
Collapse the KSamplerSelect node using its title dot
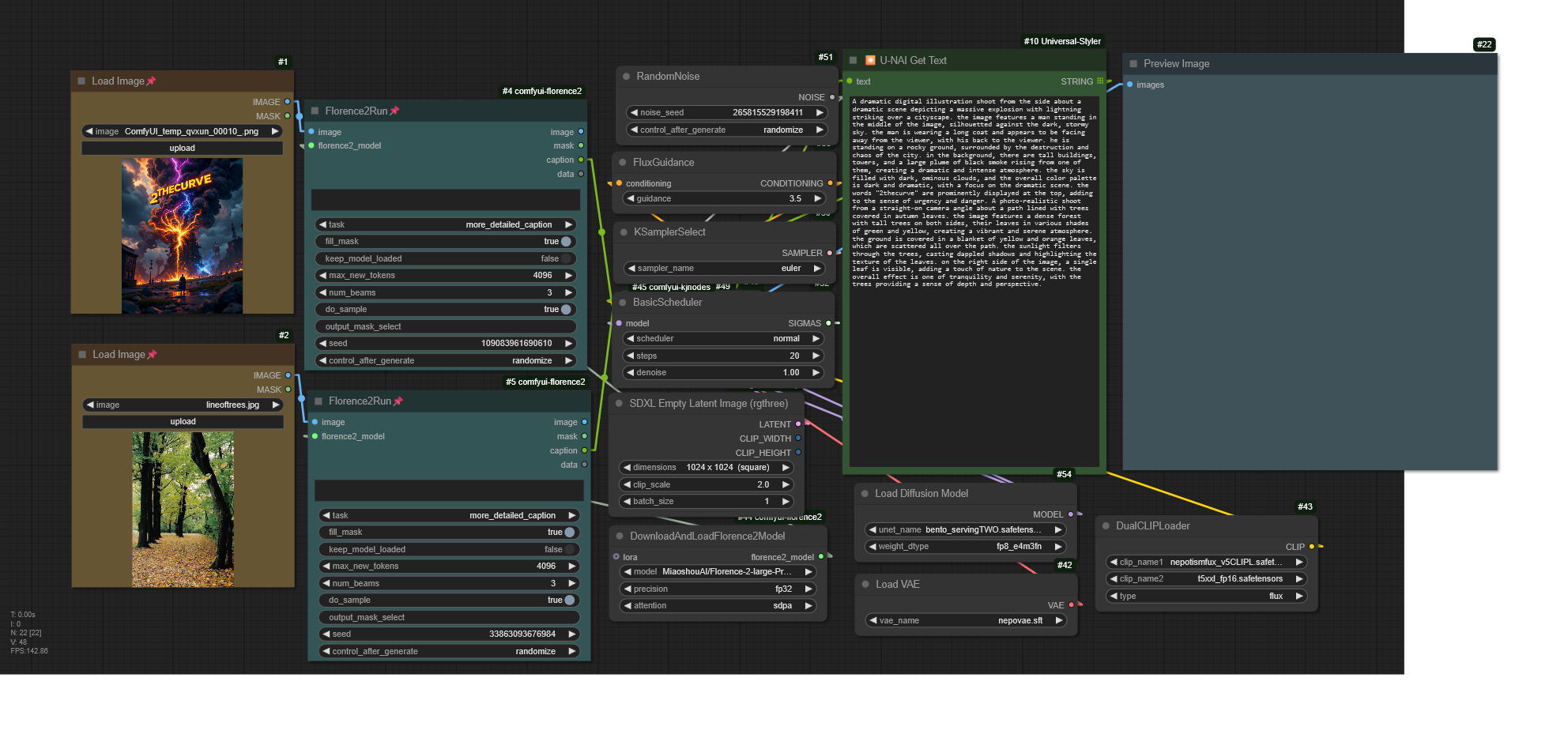624,232
